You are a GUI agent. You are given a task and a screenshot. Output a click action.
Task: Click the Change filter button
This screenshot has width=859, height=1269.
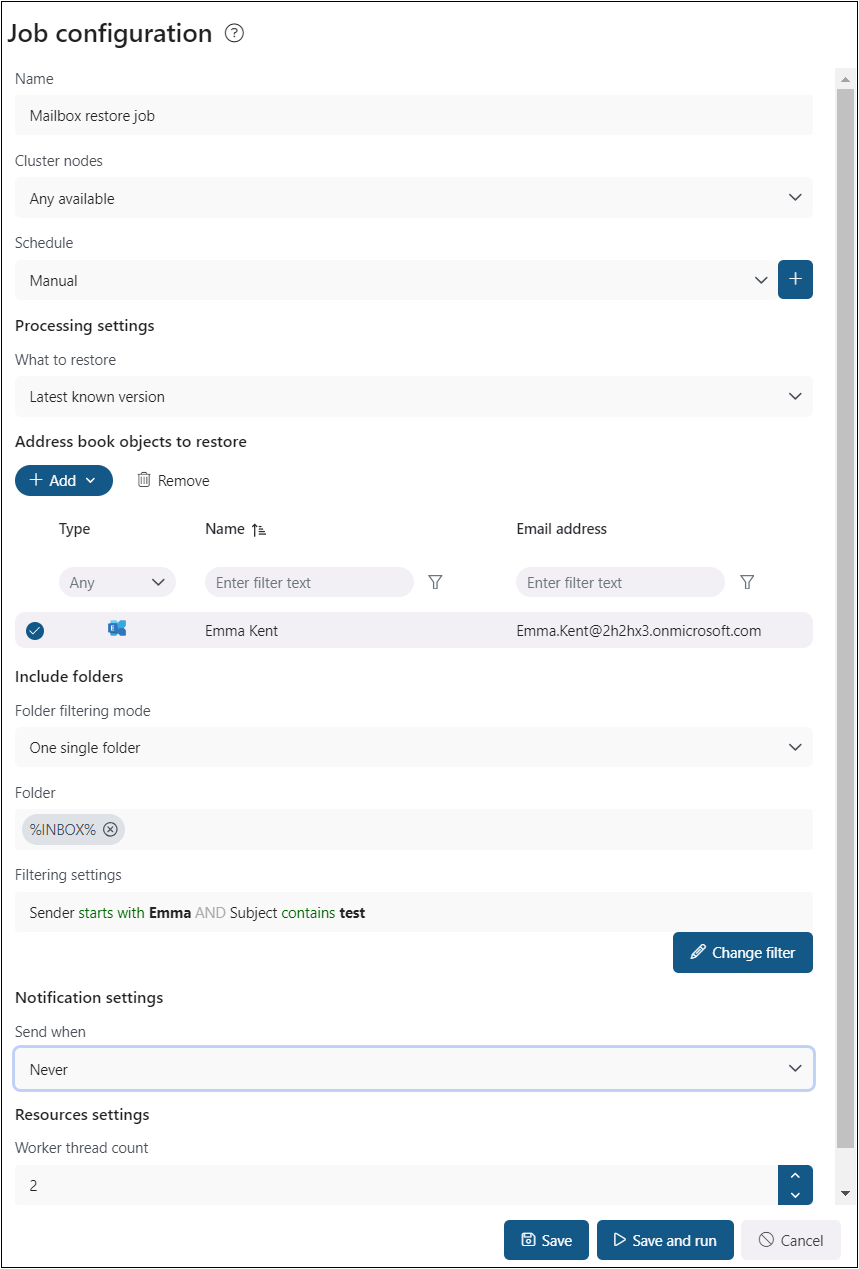(742, 952)
